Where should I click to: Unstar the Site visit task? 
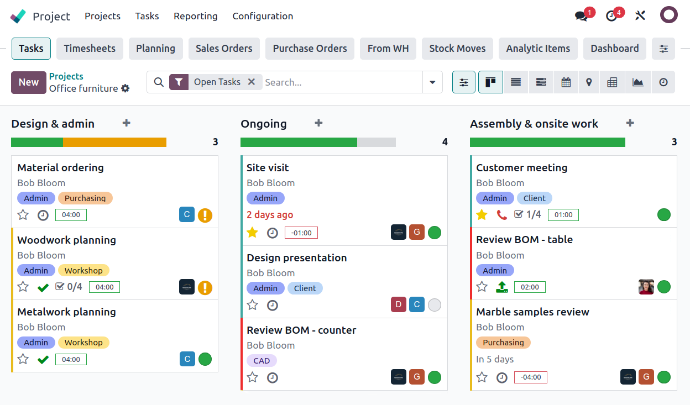click(x=252, y=232)
